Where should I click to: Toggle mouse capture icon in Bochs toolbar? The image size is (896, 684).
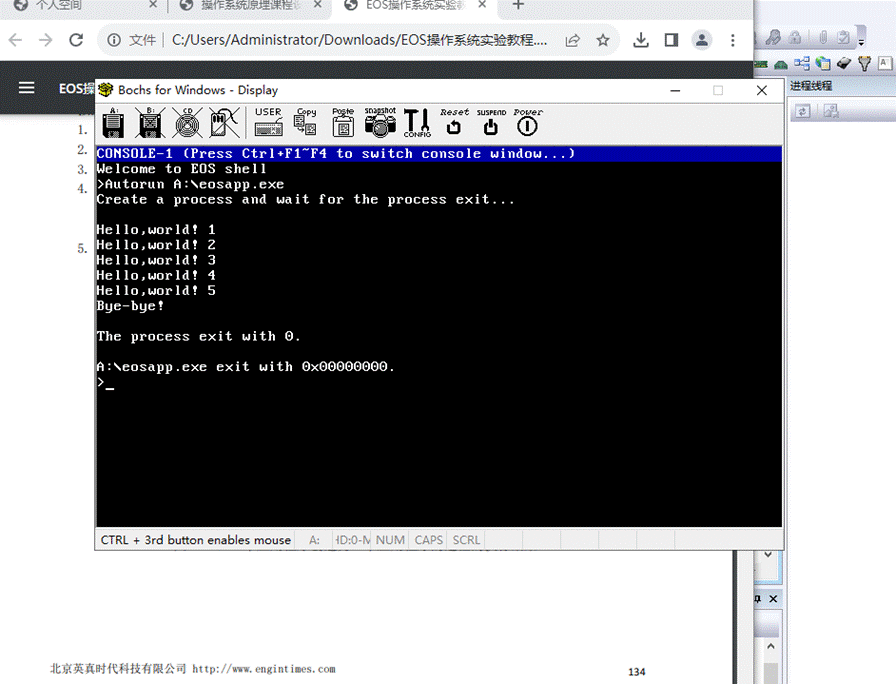click(224, 122)
